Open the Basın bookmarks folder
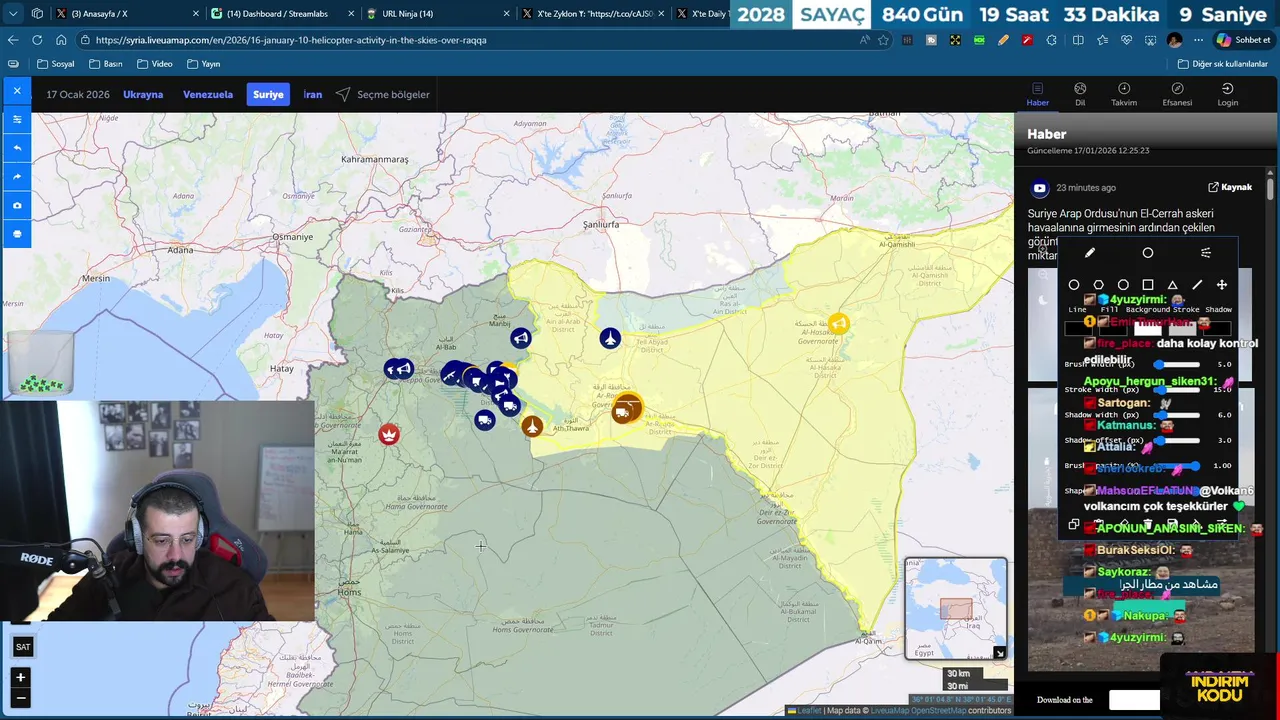 pyautogui.click(x=106, y=64)
